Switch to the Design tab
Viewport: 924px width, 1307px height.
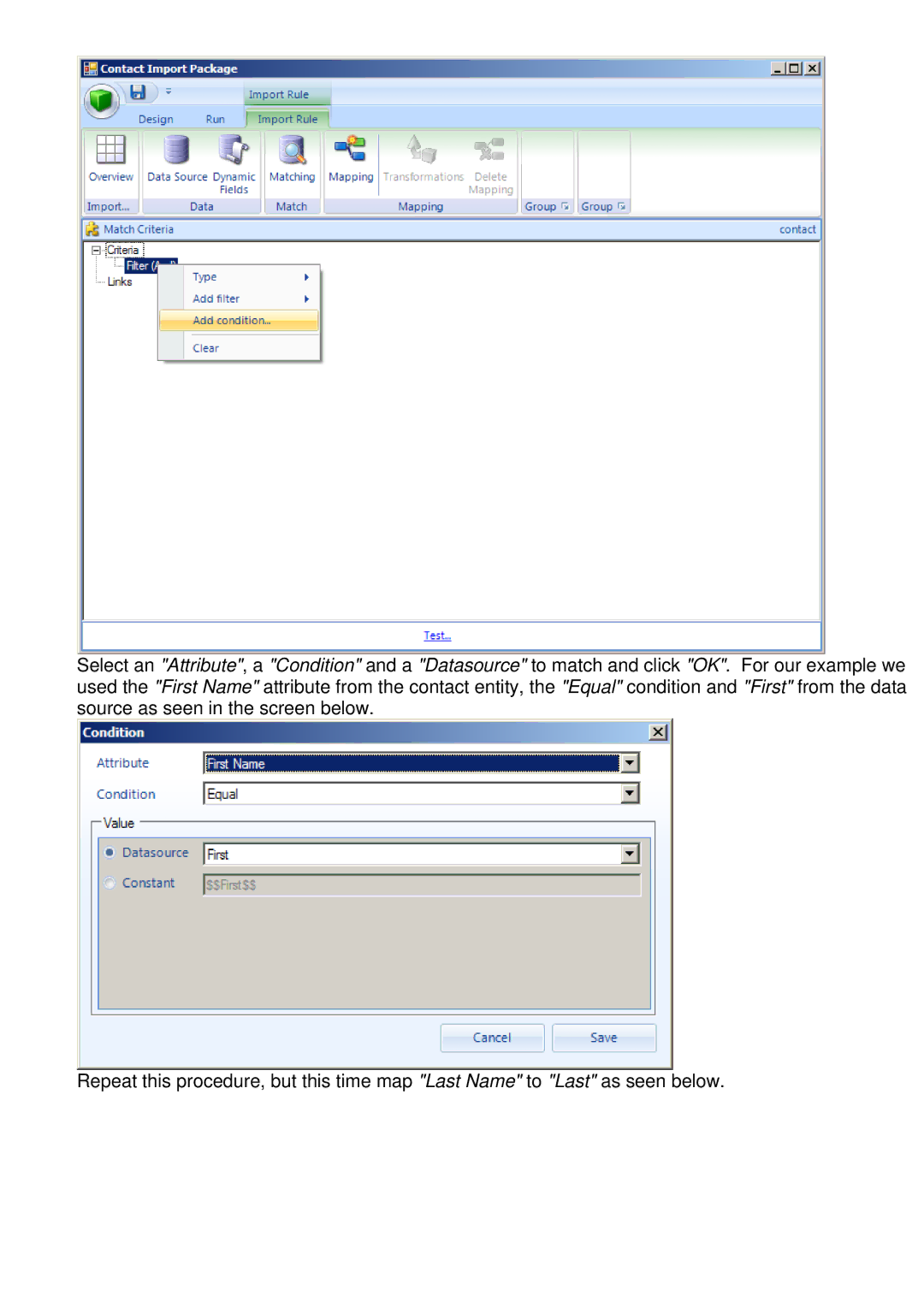pyautogui.click(x=156, y=120)
